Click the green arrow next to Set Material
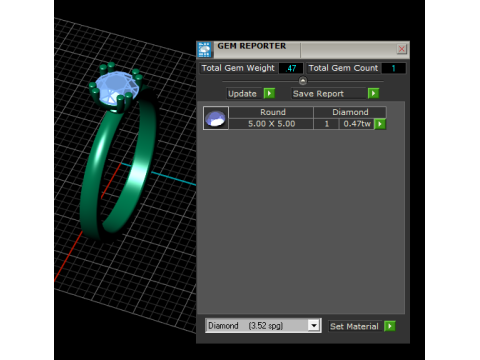Viewport: 480px width, 360px height. pyautogui.click(x=390, y=326)
